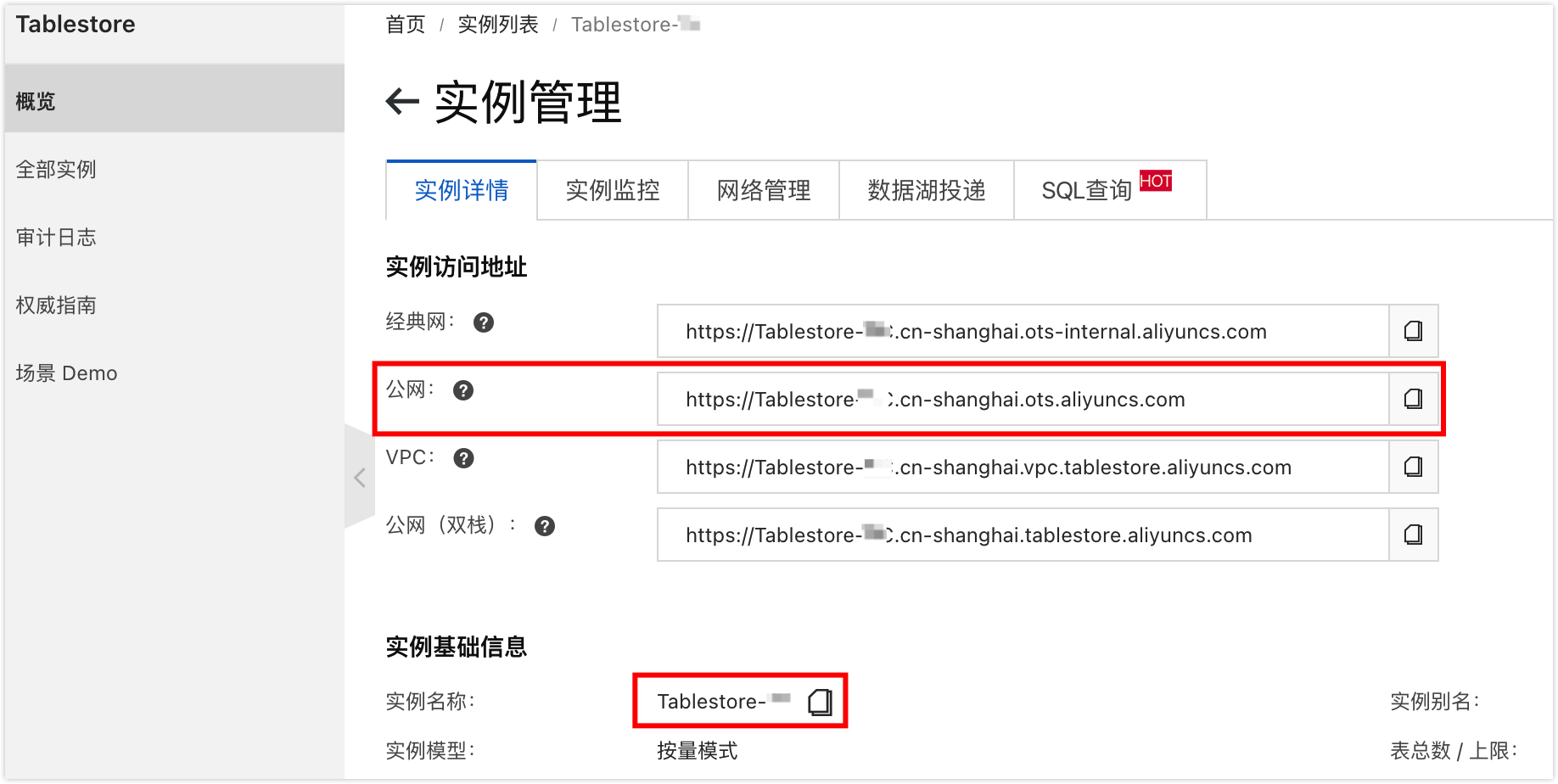This screenshot has height=784, width=1558.
Task: Copy the 公网 access address
Action: [x=1412, y=399]
